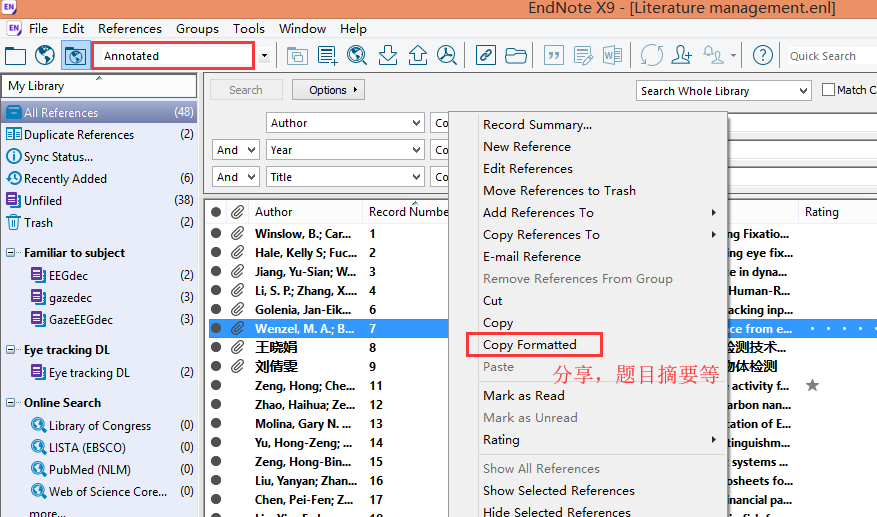This screenshot has width=877, height=517.
Task: Click the Find Full Text icon
Action: [x=447, y=55]
